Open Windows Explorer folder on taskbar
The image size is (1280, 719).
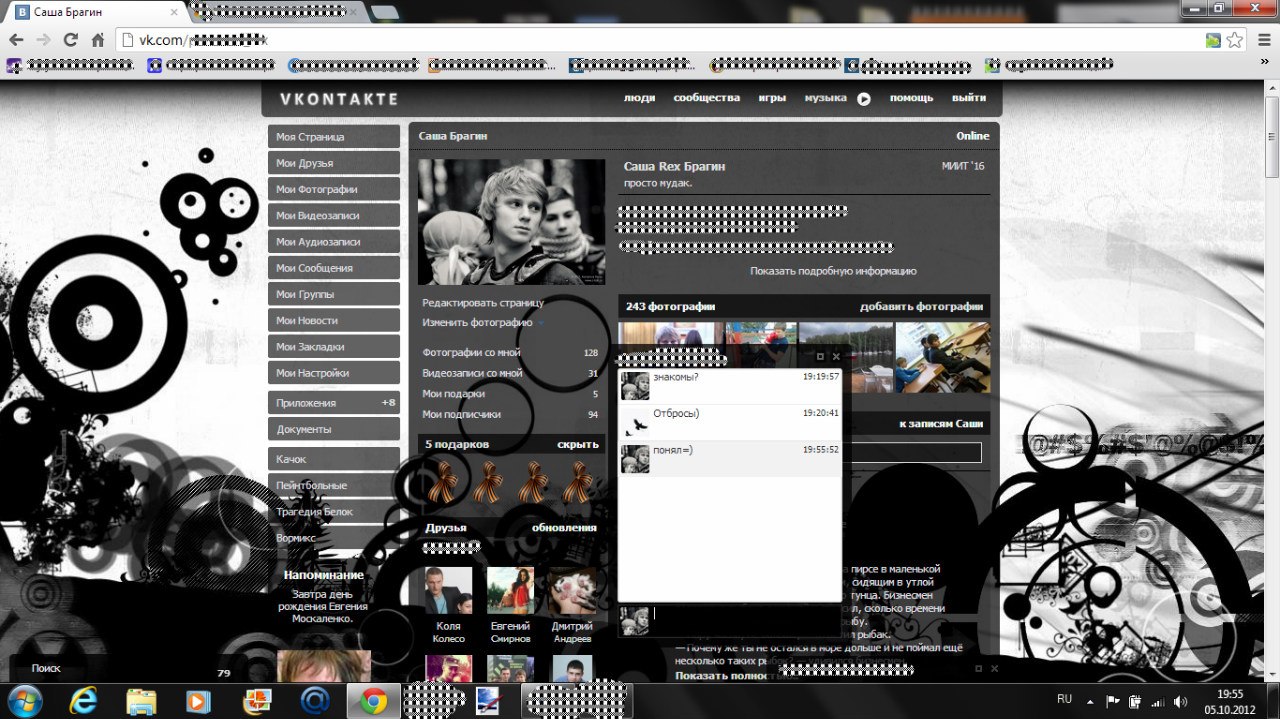(x=142, y=702)
